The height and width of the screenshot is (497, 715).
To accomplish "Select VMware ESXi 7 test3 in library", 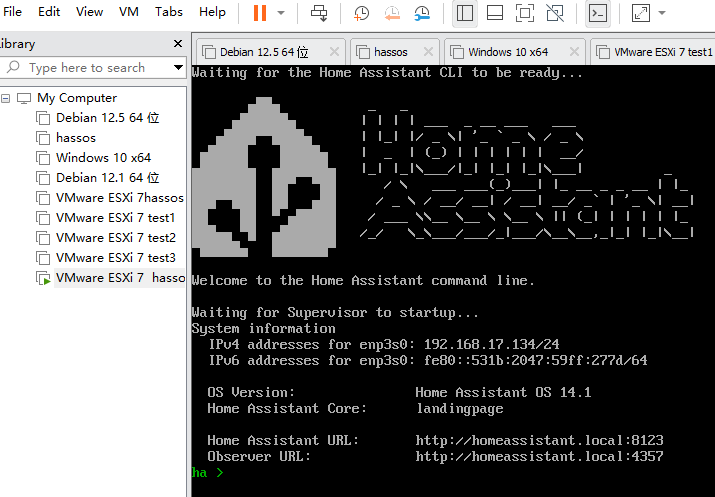I will (116, 258).
